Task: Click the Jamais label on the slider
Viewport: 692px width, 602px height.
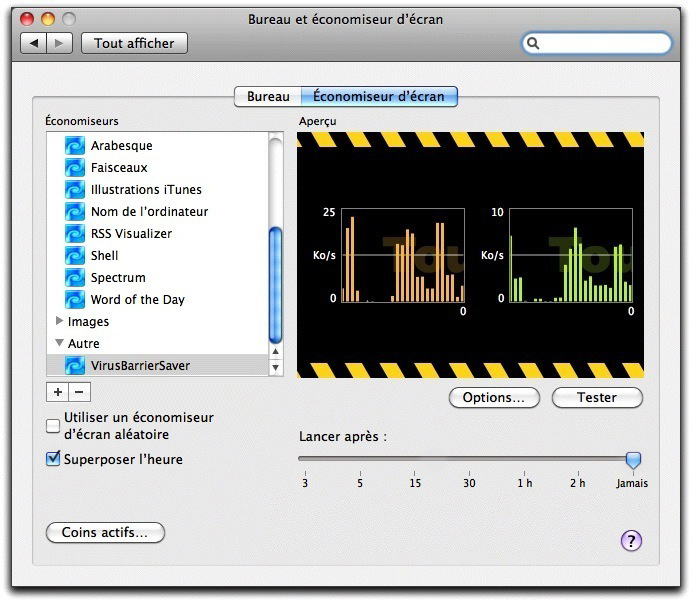Action: click(632, 483)
